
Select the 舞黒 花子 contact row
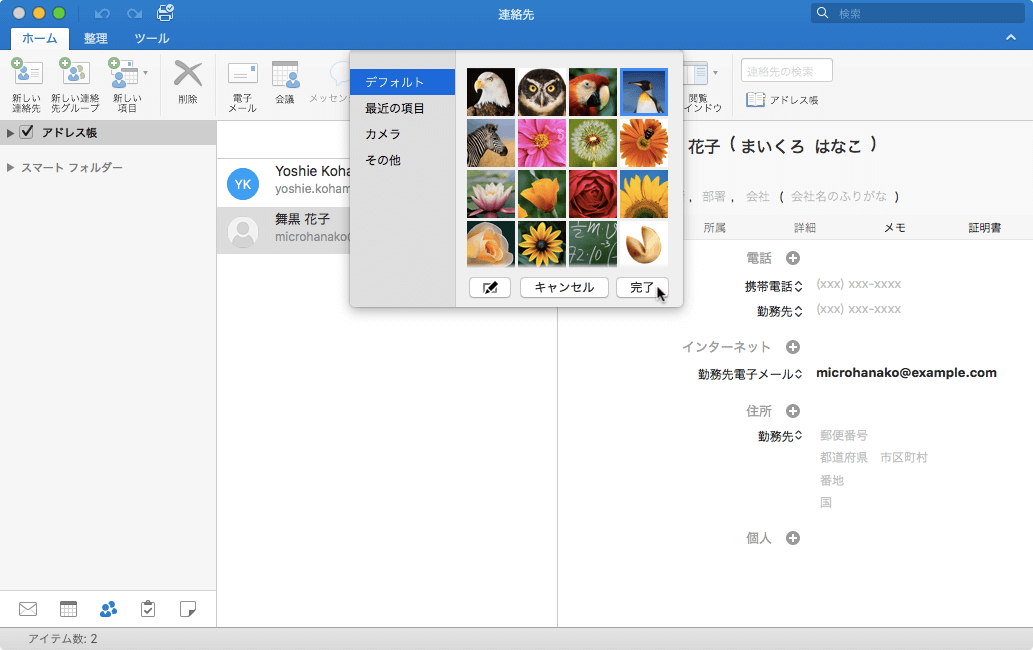pyautogui.click(x=283, y=230)
